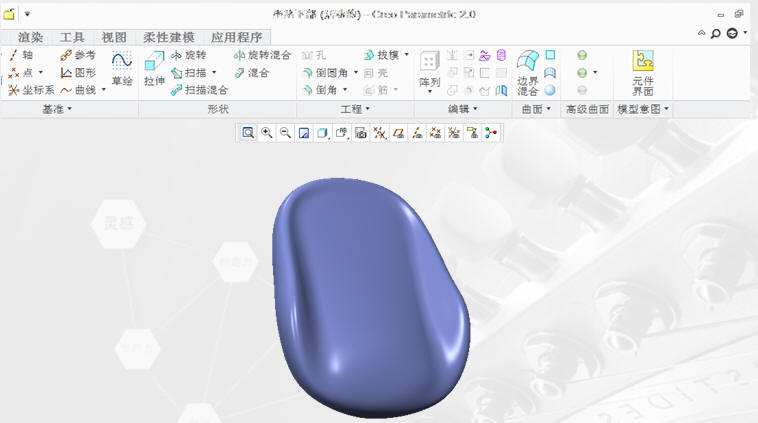The width and height of the screenshot is (758, 423).
Task: Switch to the 视图 tab
Action: 114,37
